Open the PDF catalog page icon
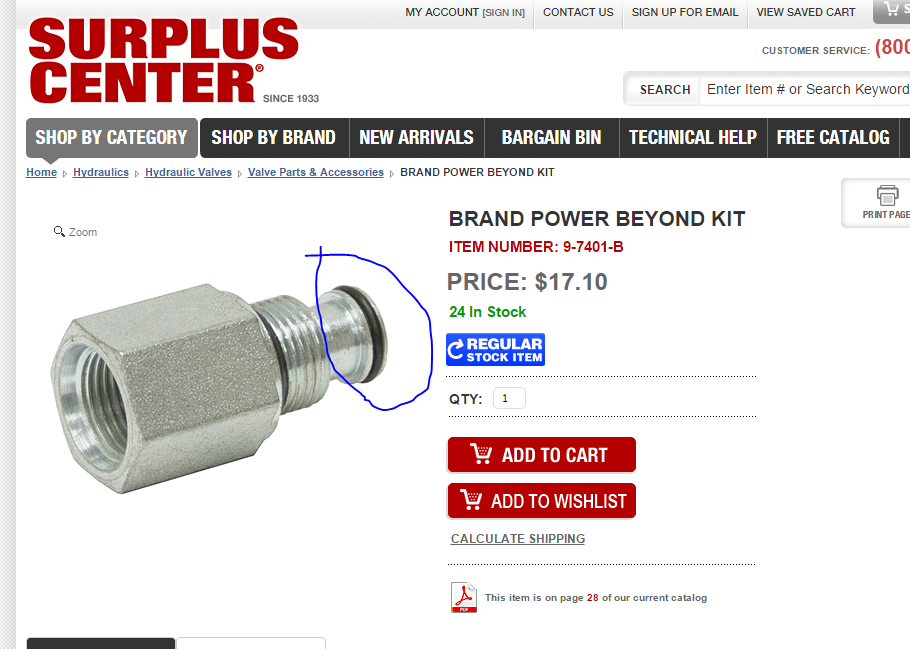 pos(464,597)
